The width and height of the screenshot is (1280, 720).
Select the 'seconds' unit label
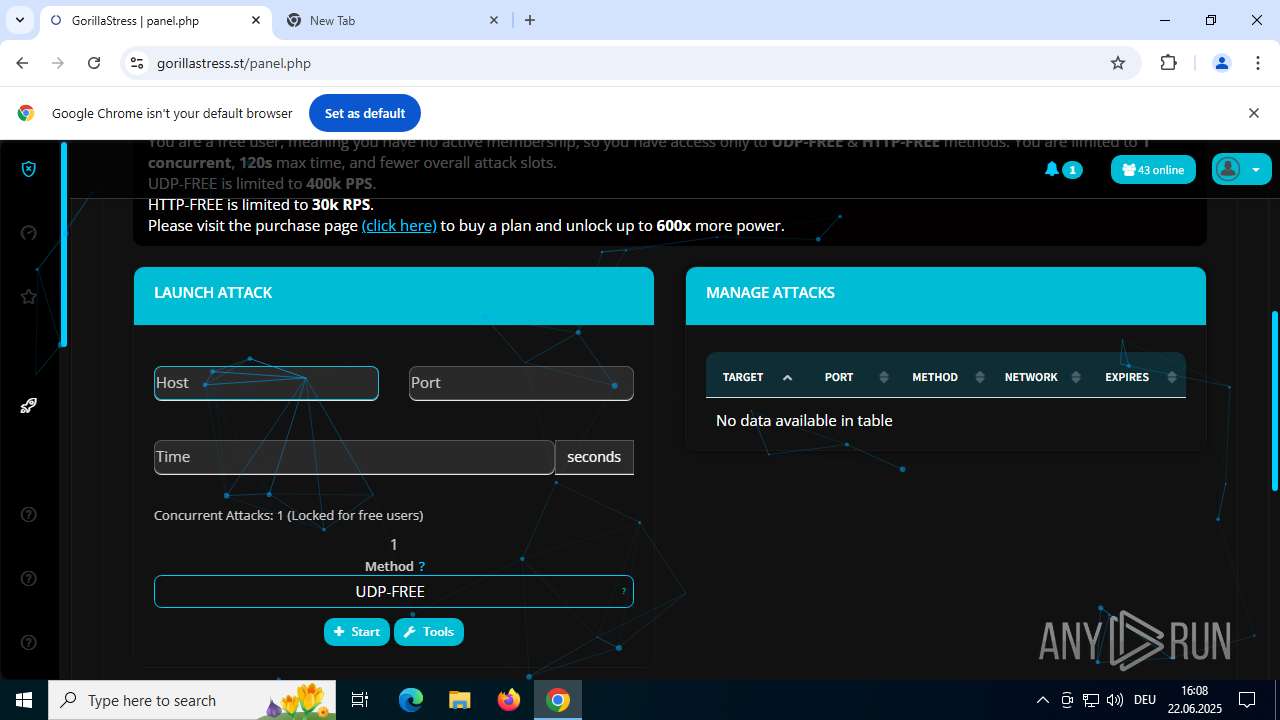coord(594,457)
